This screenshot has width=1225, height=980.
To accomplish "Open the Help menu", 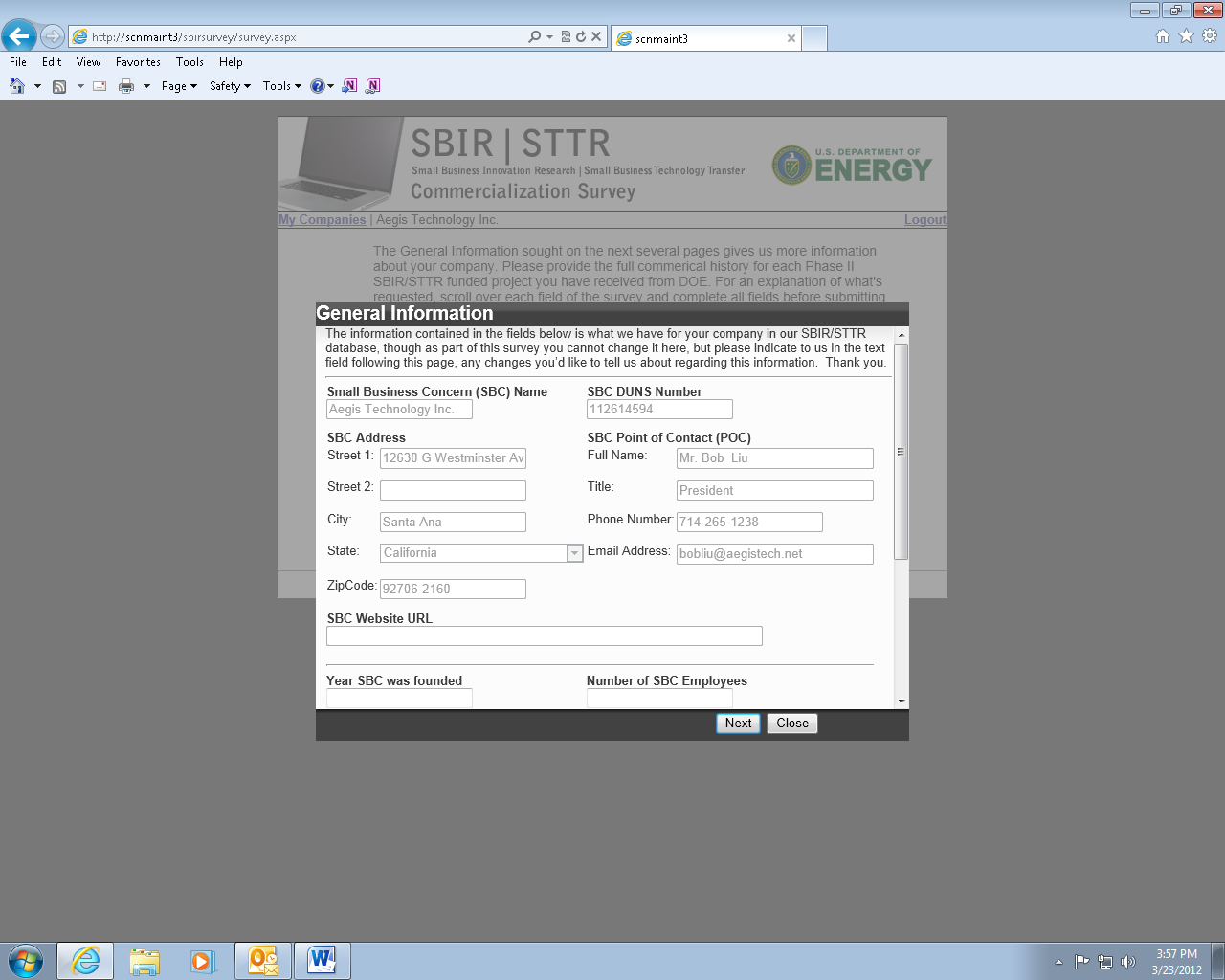I will tap(231, 62).
